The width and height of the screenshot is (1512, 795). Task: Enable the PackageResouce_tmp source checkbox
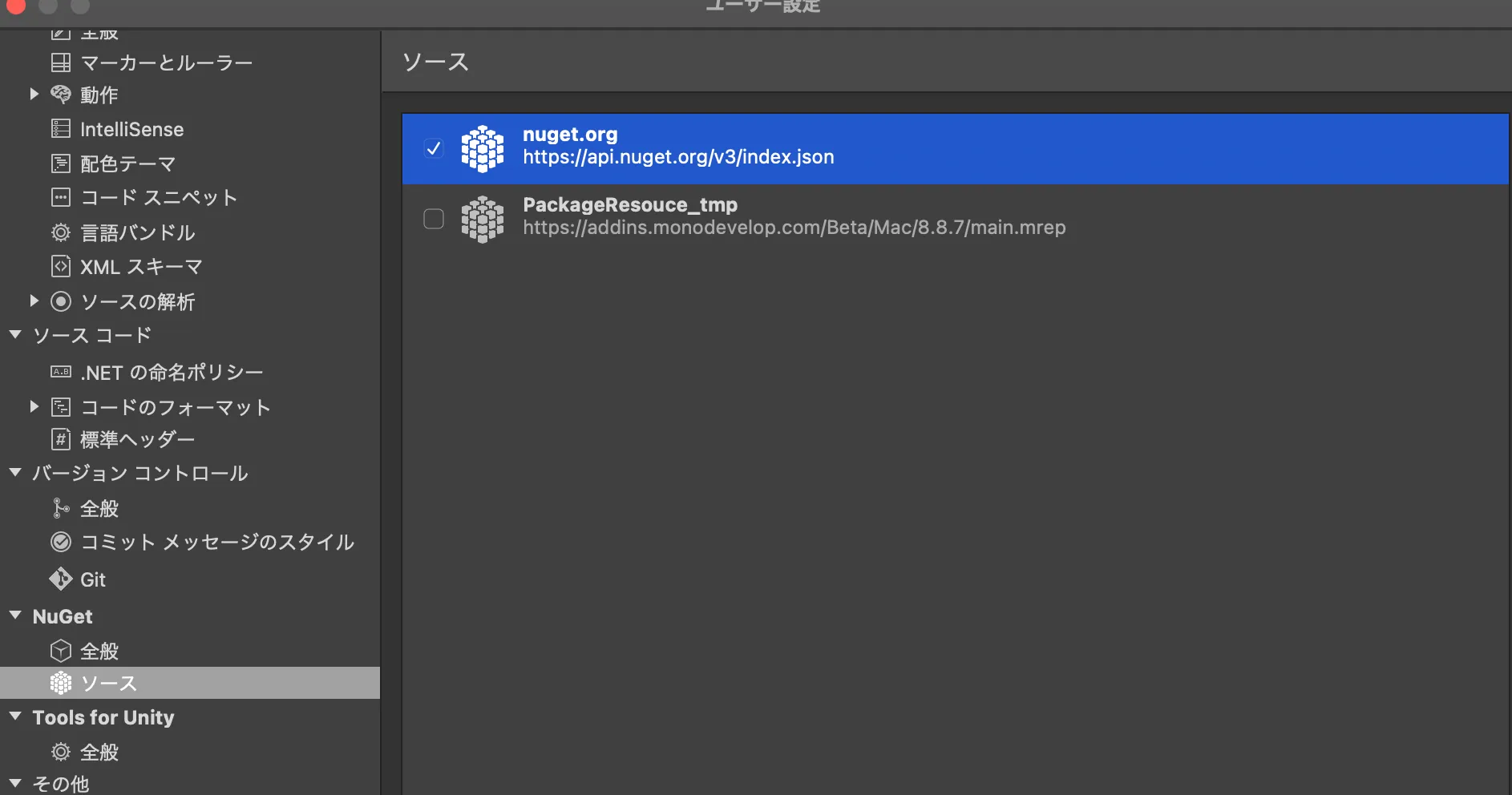point(434,218)
